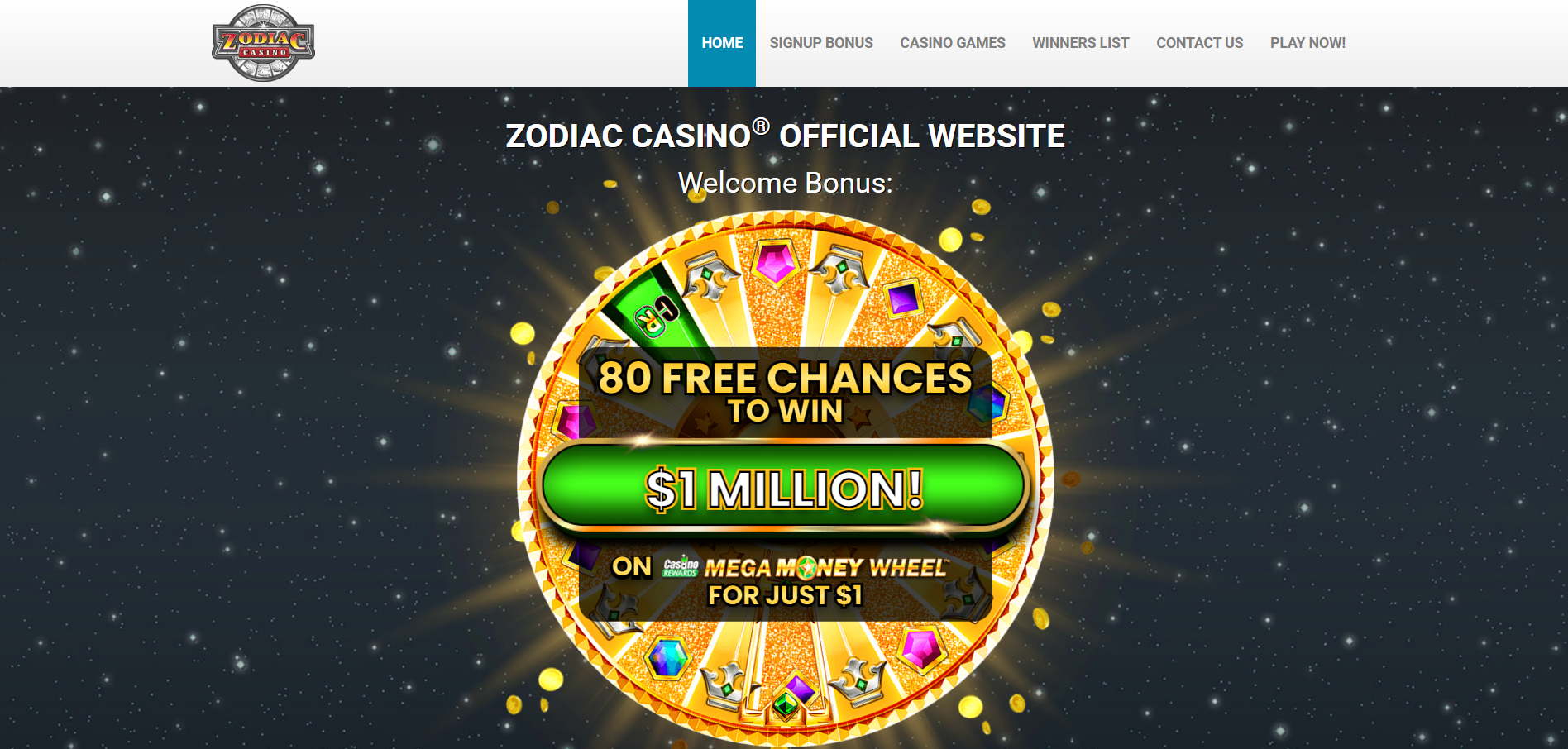Click the blue hexagon gem at the wheel's bottom left
This screenshot has width=1568, height=749.
click(667, 658)
